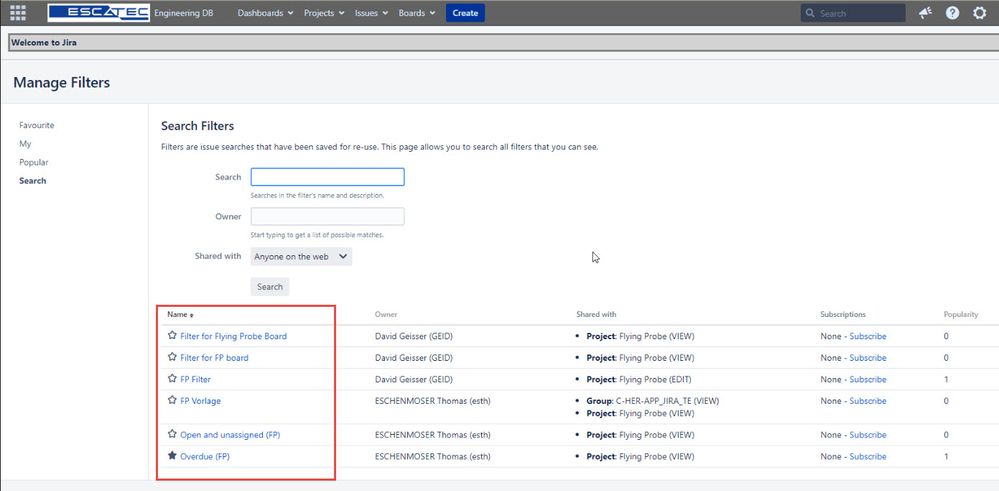Open the FP Filter link
Viewport: 999px width, 491px height.
[195, 379]
